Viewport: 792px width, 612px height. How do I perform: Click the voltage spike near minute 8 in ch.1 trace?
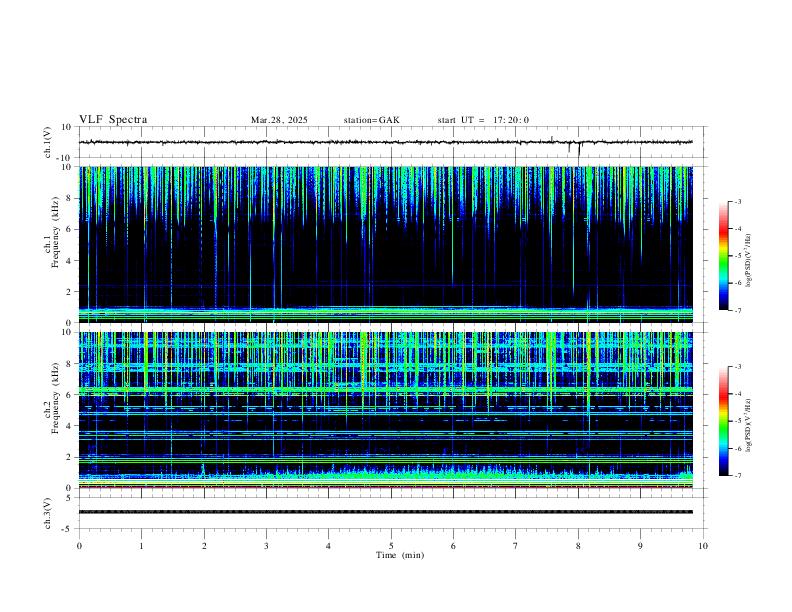pos(579,149)
